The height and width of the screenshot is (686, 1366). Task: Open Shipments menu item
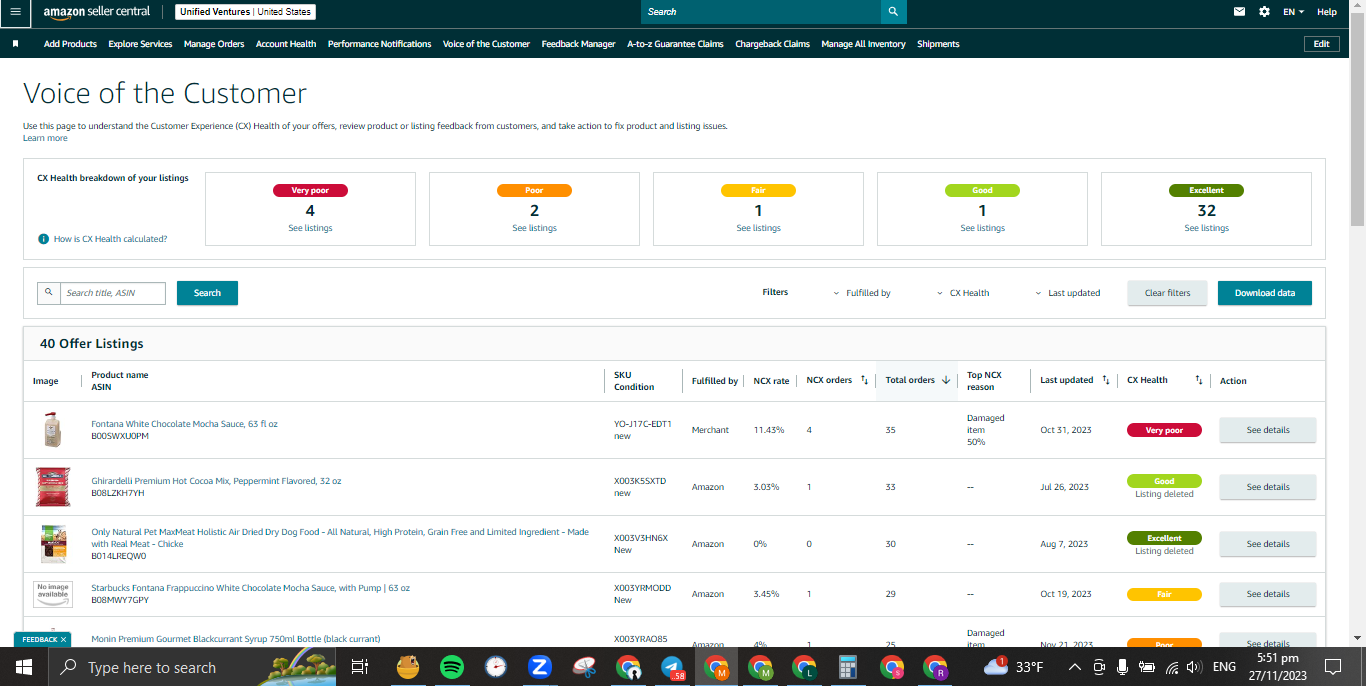[x=938, y=44]
